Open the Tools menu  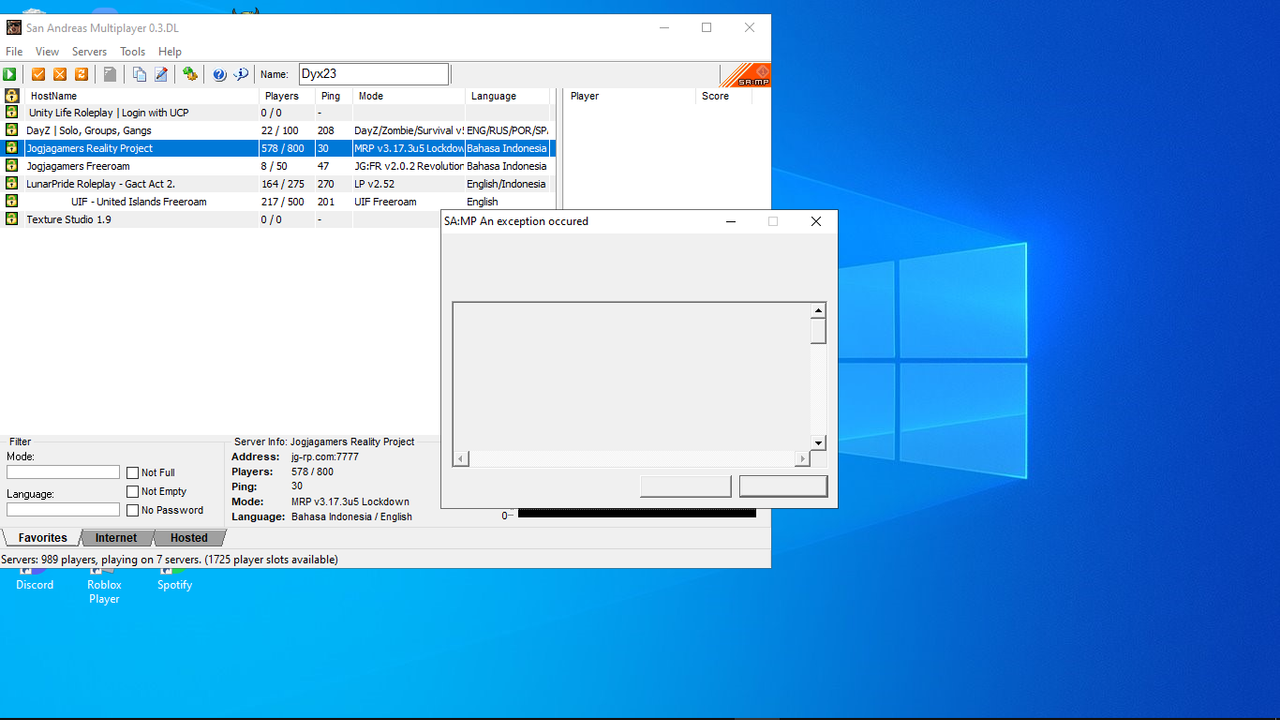tap(133, 52)
